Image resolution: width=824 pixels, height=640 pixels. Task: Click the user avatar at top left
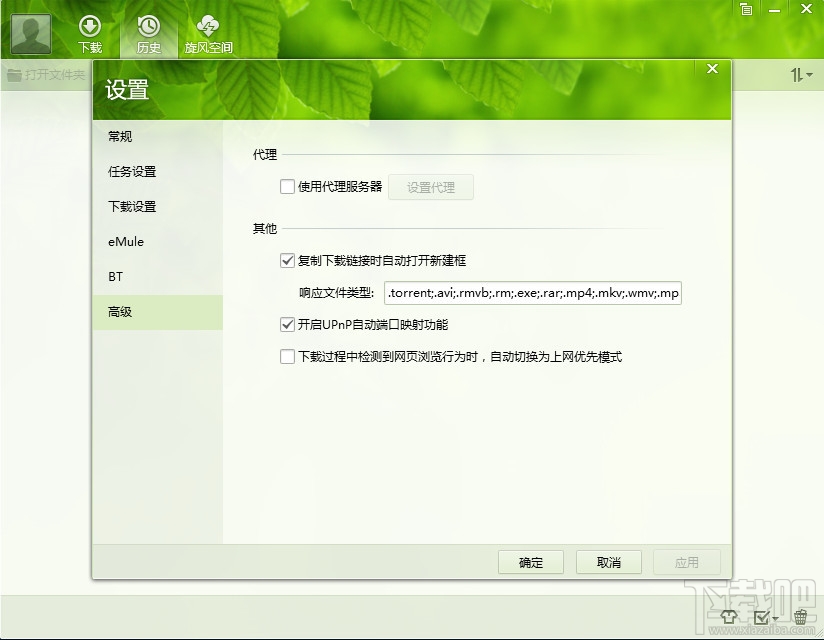30,33
